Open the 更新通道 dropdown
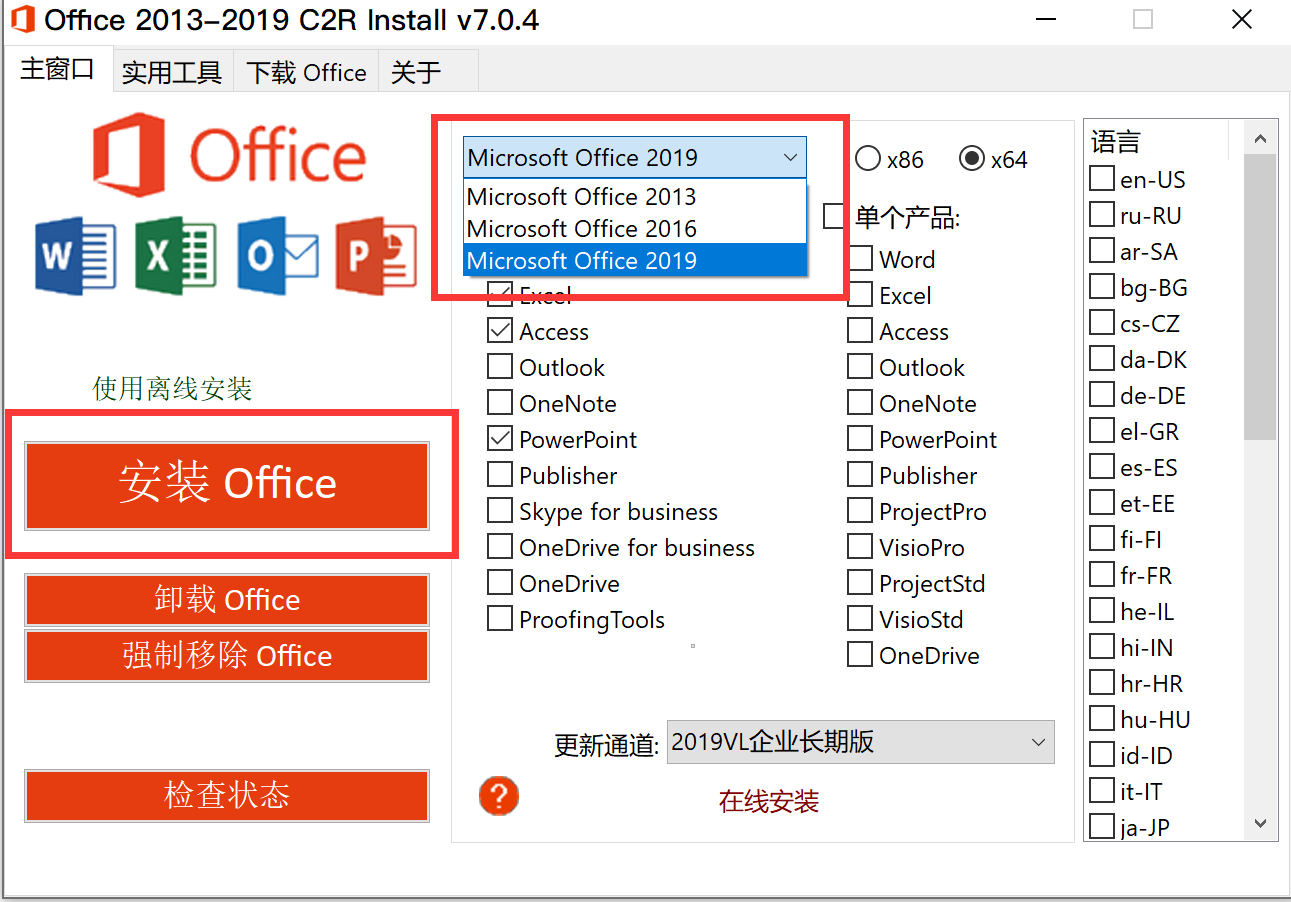The height and width of the screenshot is (902, 1291). click(x=860, y=742)
